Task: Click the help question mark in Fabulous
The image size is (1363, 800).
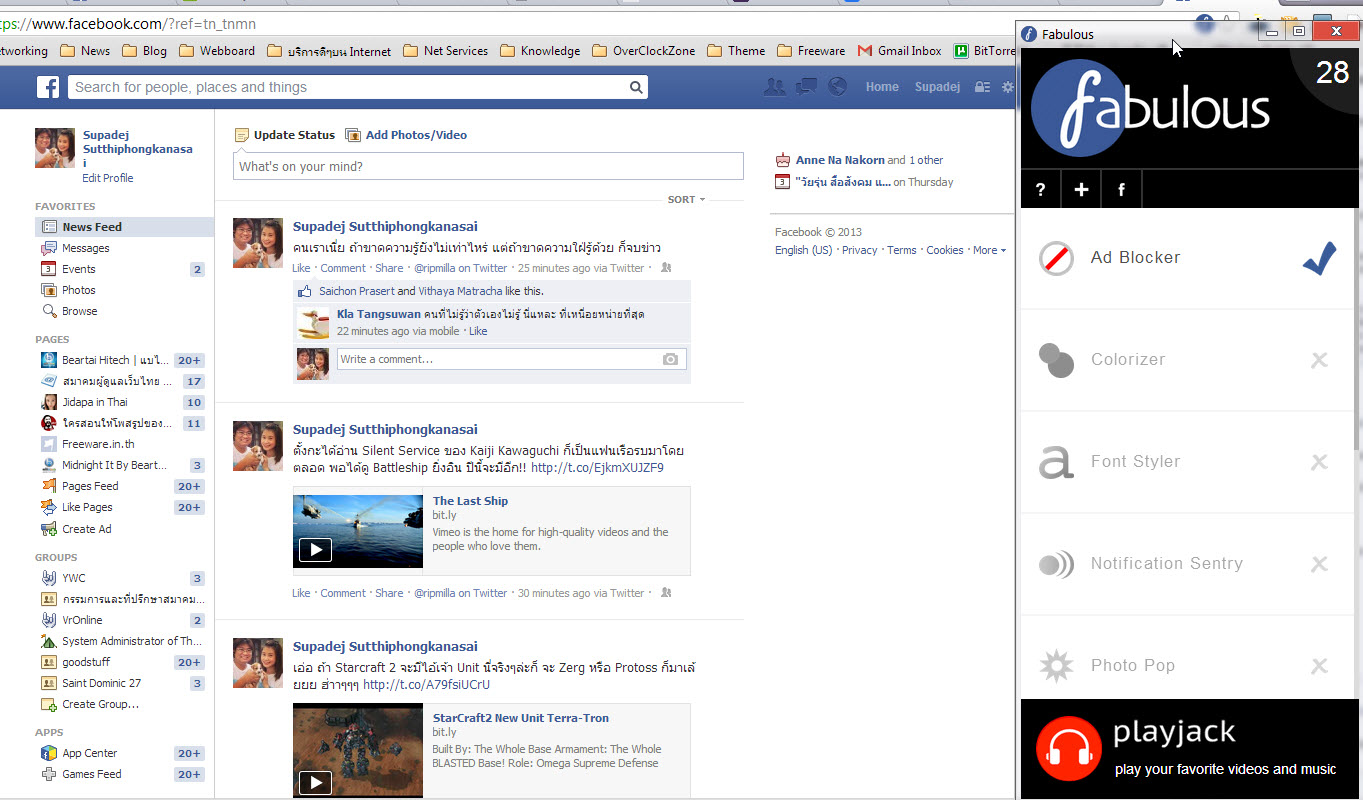Action: [1041, 189]
